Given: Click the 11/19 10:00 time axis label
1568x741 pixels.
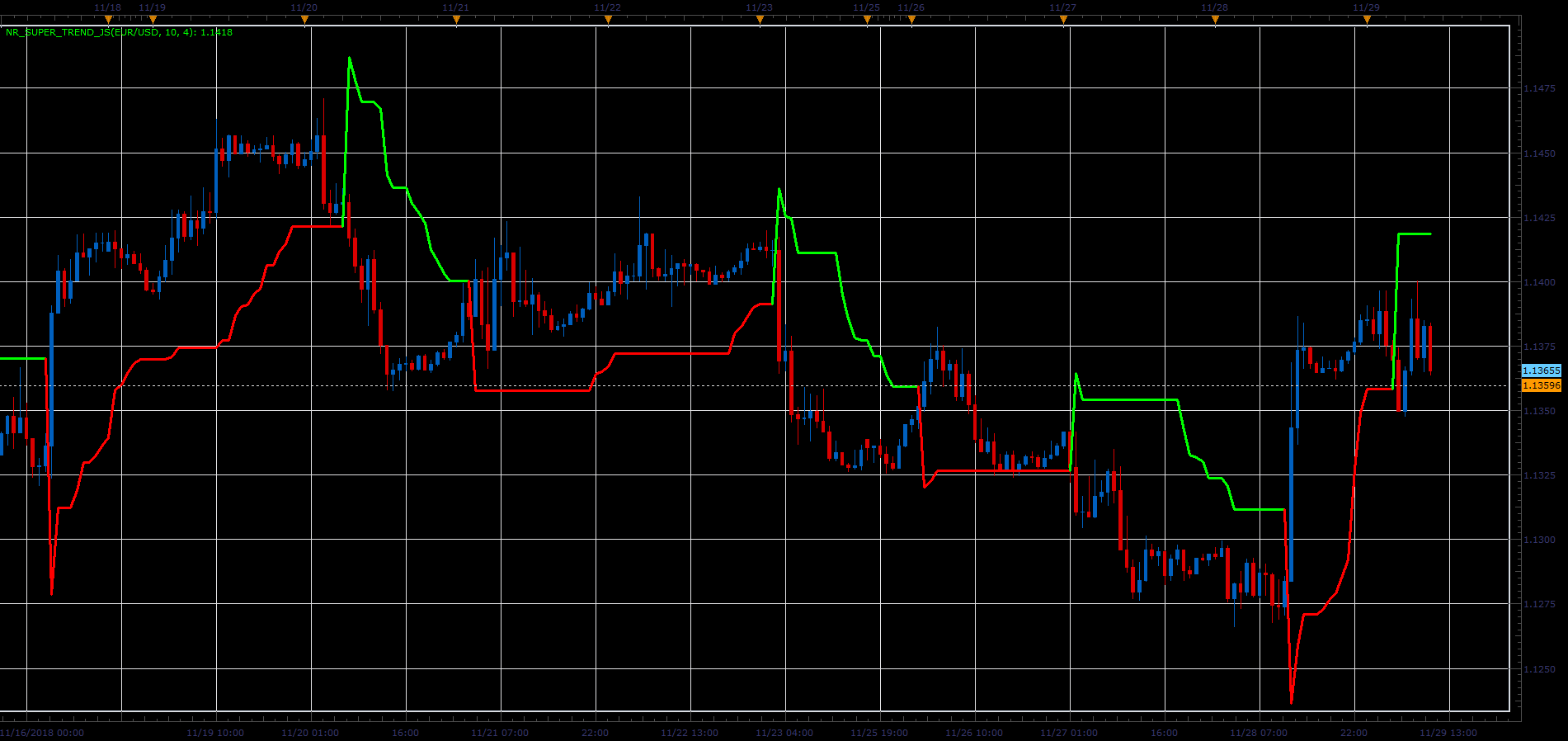Looking at the screenshot, I should point(215,733).
